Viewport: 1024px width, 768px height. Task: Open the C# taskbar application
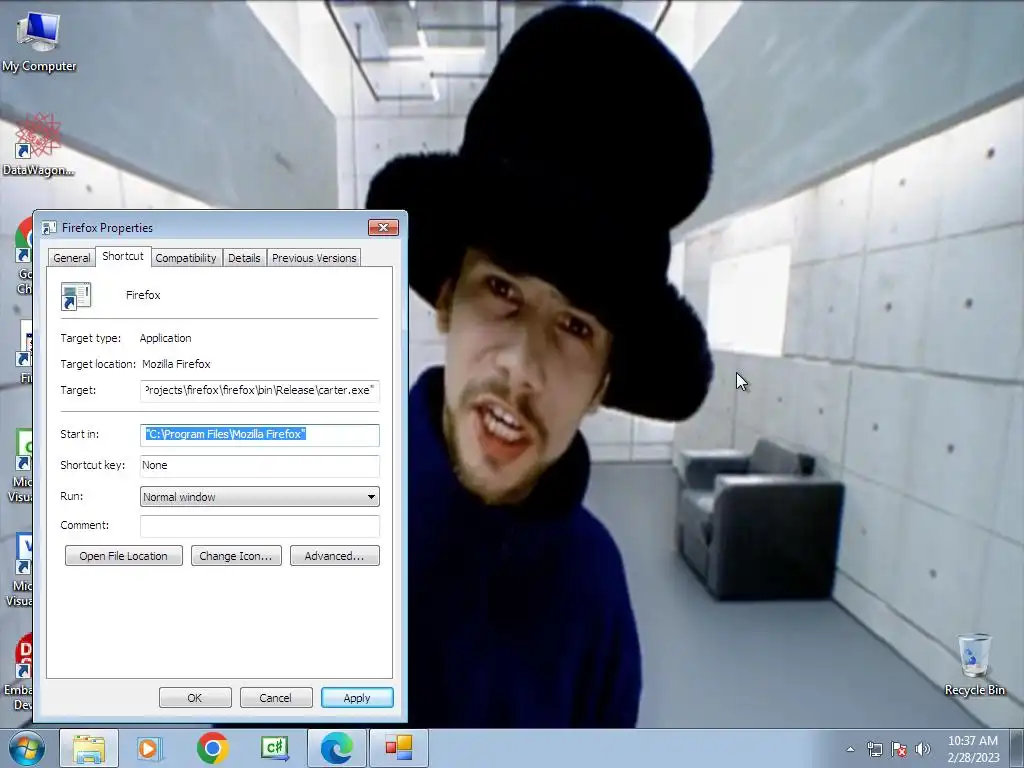point(274,748)
